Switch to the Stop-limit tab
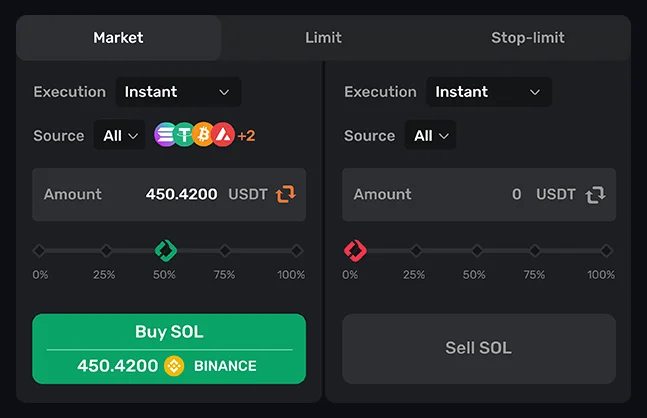 point(527,38)
